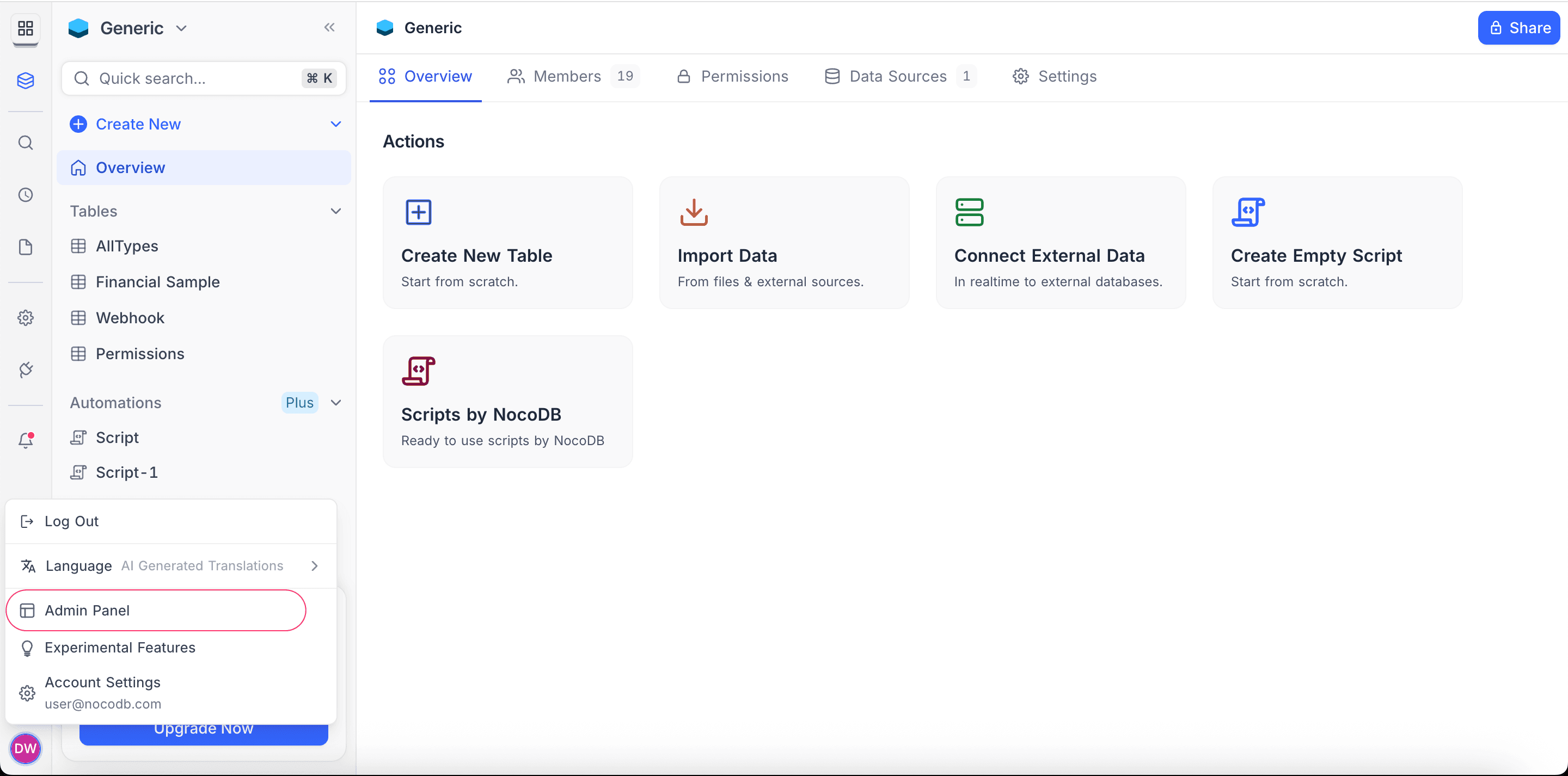Image resolution: width=1568 pixels, height=776 pixels.
Task: Open the mini sidebar settings gear icon
Action: [x=26, y=318]
